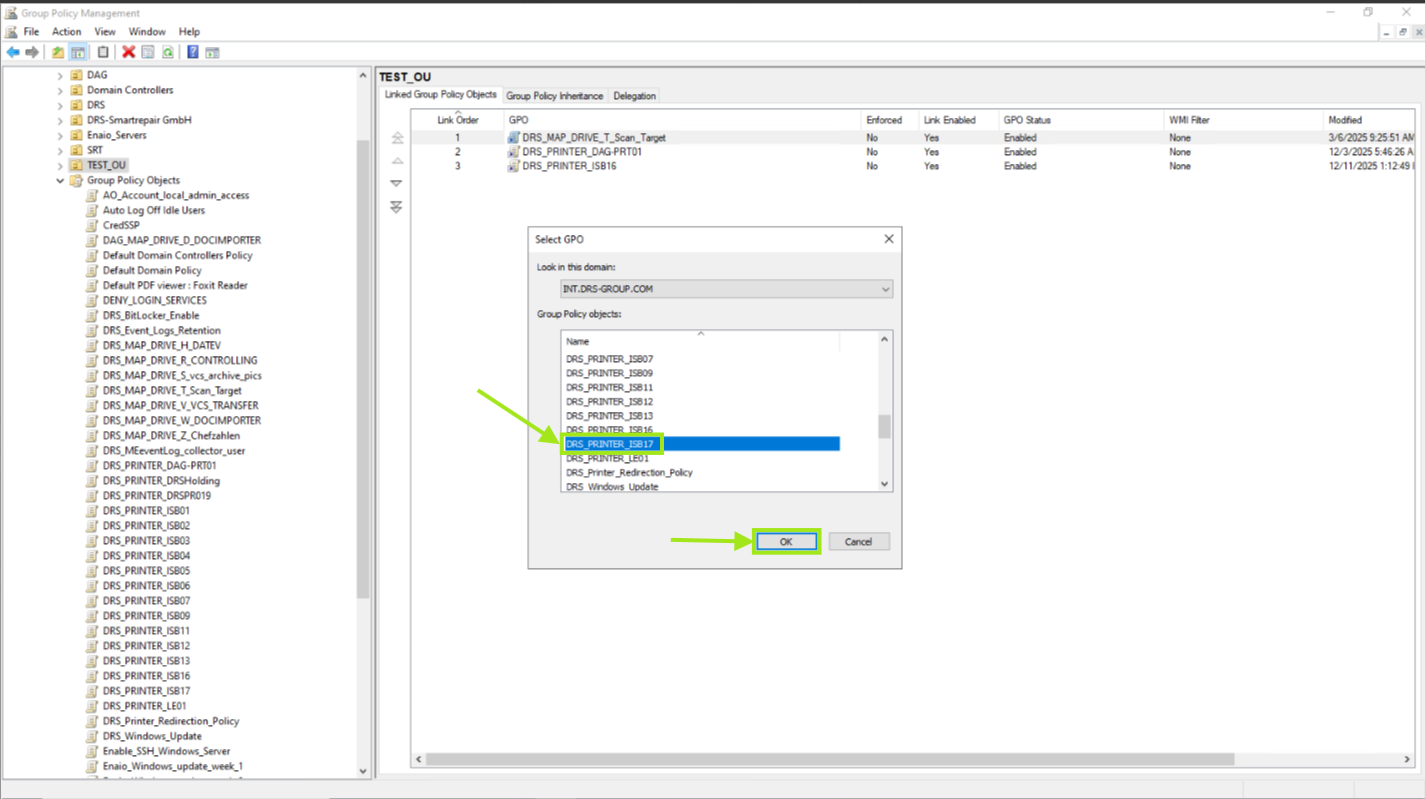Viewport: 1425px width, 799px height.
Task: Click move link to bottom double arrow
Action: pos(397,207)
